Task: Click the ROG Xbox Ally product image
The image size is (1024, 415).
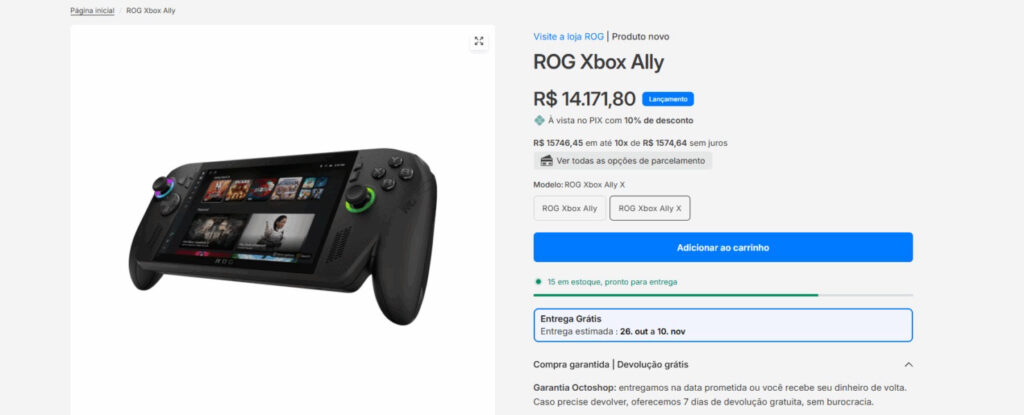Action: [x=283, y=235]
